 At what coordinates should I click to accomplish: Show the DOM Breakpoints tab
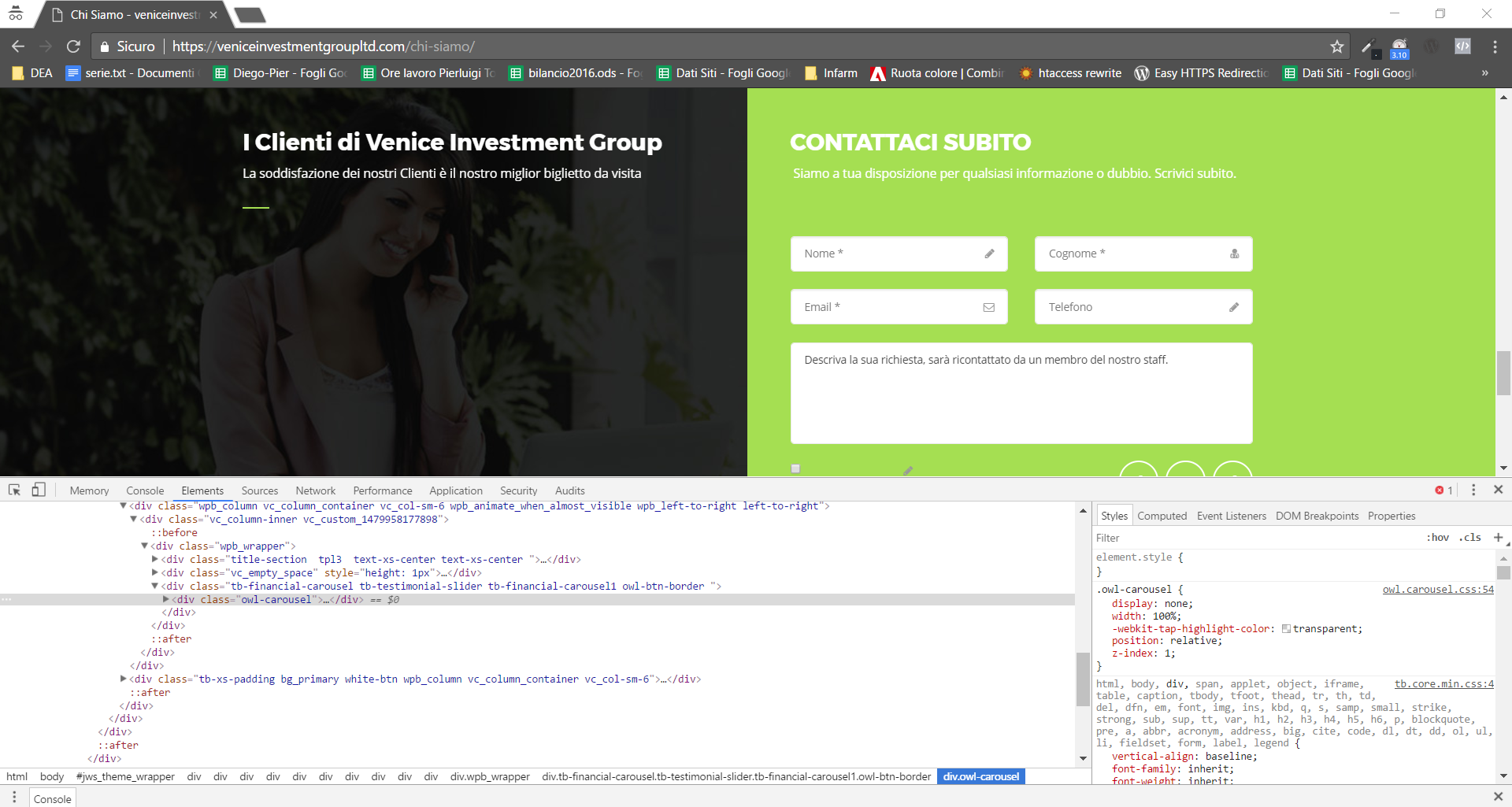click(1317, 516)
